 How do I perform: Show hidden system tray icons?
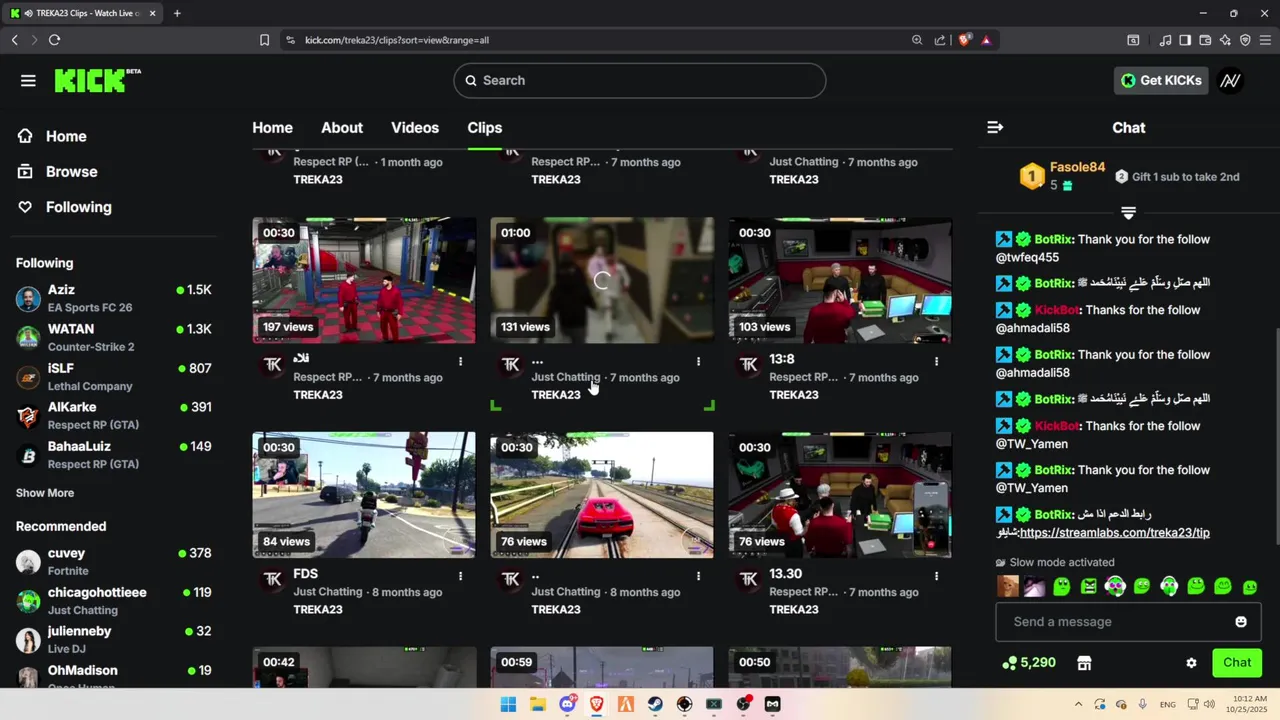pos(1077,705)
